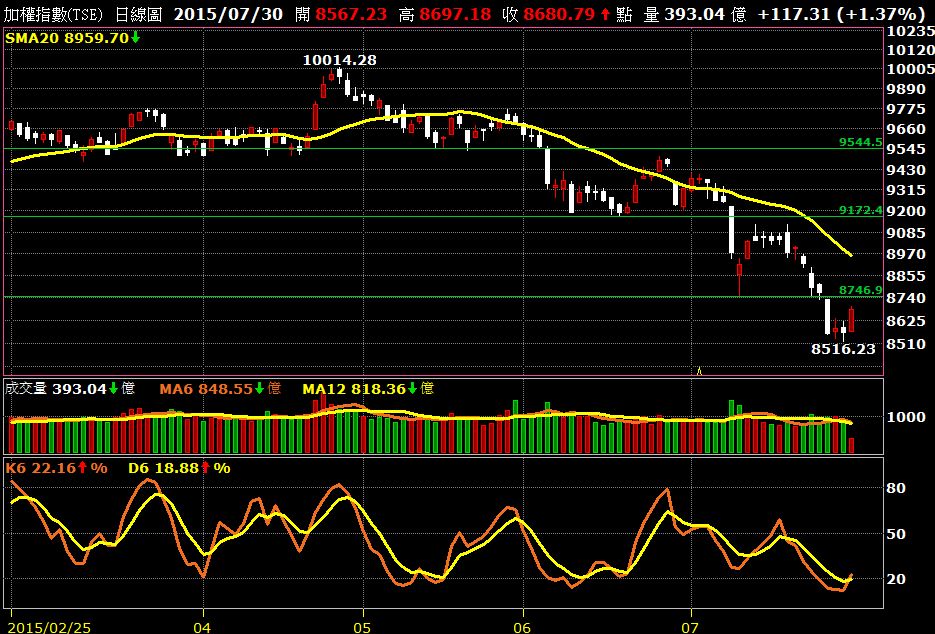Select the month 06 time axis label

point(522,627)
